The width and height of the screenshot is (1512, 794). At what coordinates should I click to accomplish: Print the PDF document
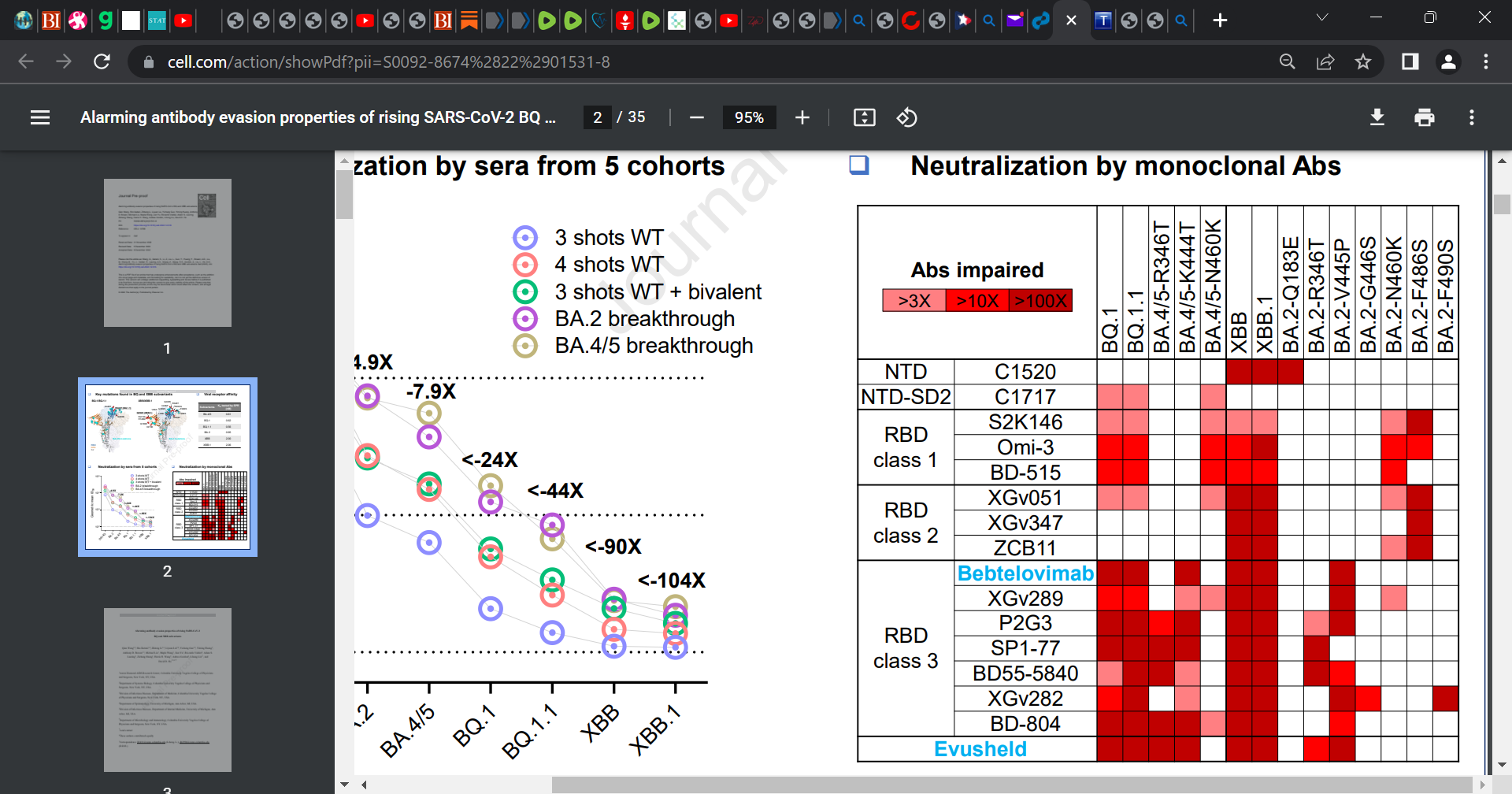tap(1424, 117)
